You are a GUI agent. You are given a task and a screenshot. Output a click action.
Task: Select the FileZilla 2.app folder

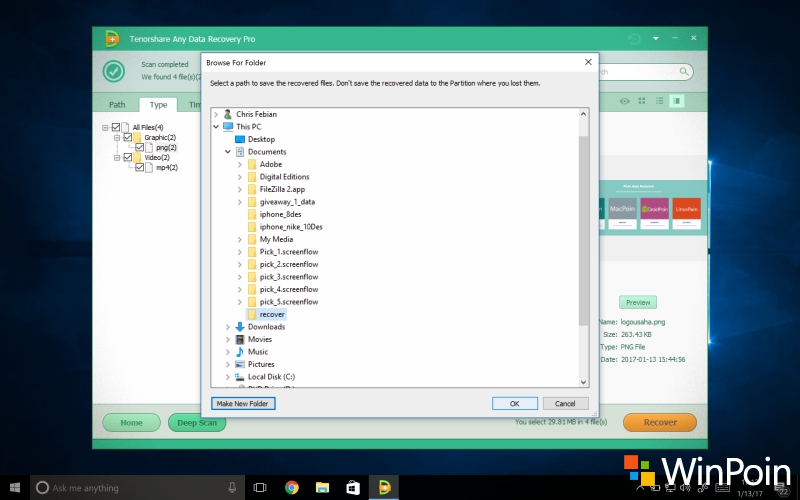click(282, 189)
